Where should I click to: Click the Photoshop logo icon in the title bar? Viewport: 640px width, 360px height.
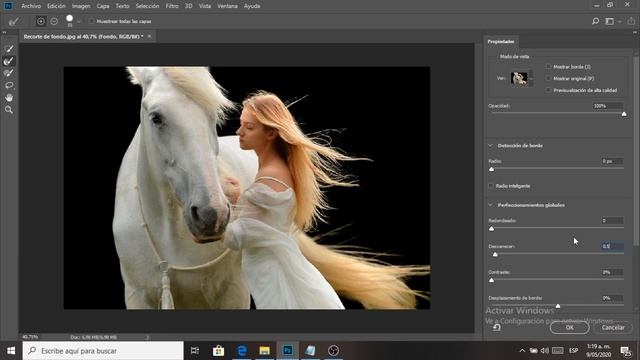pyautogui.click(x=8, y=6)
